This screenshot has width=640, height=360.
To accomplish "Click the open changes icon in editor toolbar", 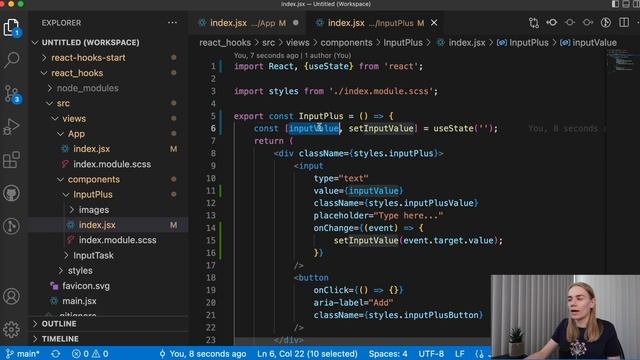I will click(534, 23).
